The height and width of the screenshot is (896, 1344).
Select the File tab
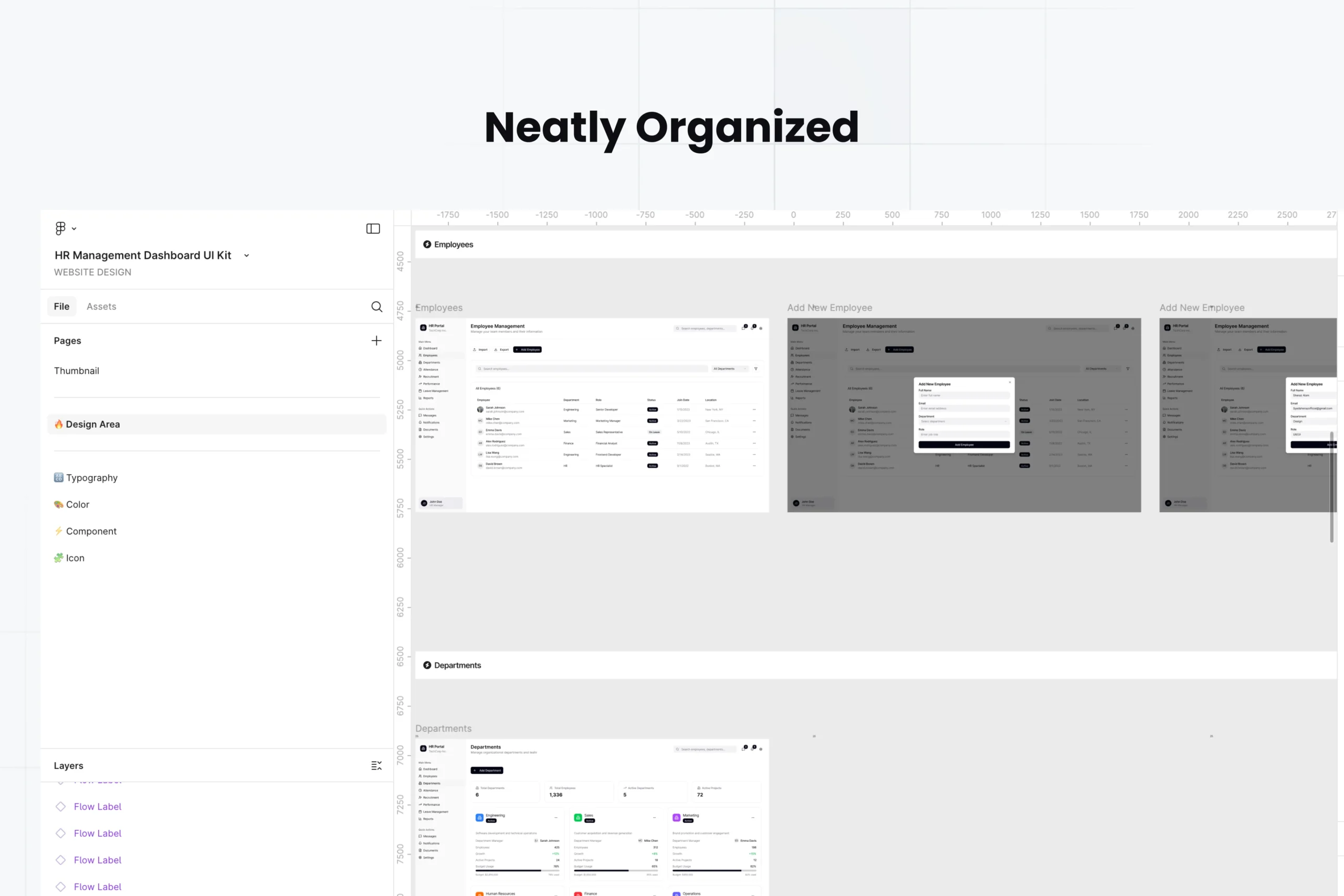61,307
